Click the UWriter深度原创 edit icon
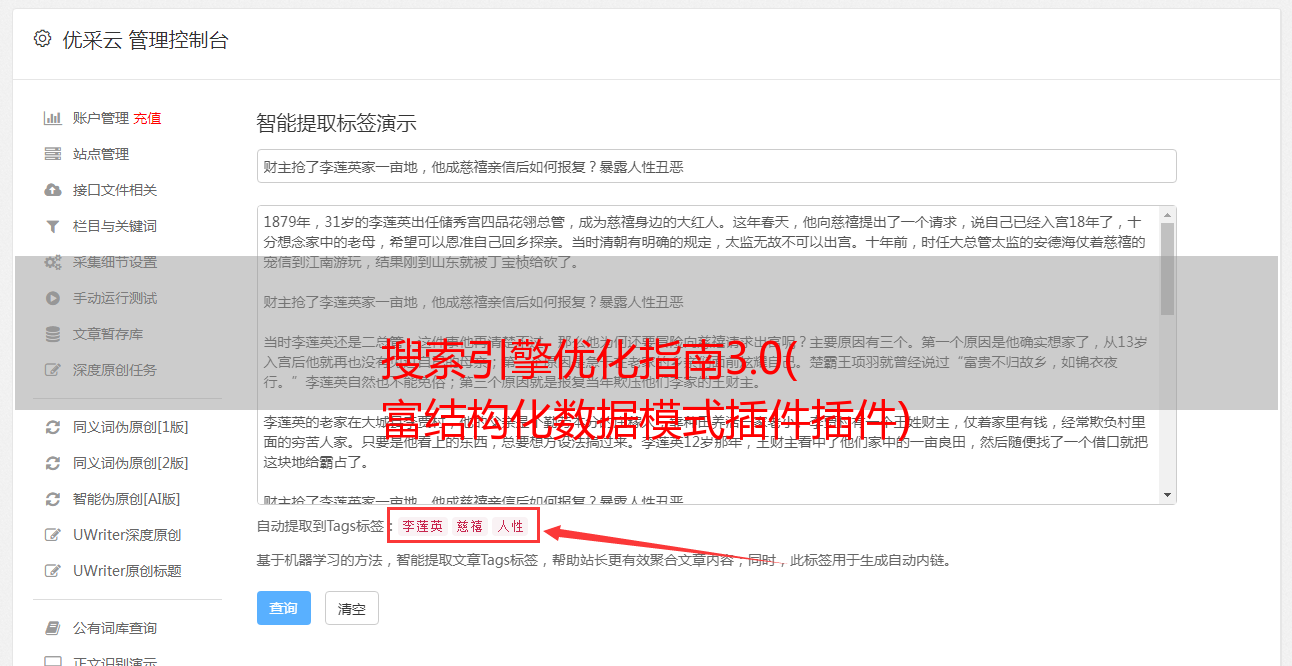Viewport: 1292px width, 666px height. pyautogui.click(x=53, y=535)
